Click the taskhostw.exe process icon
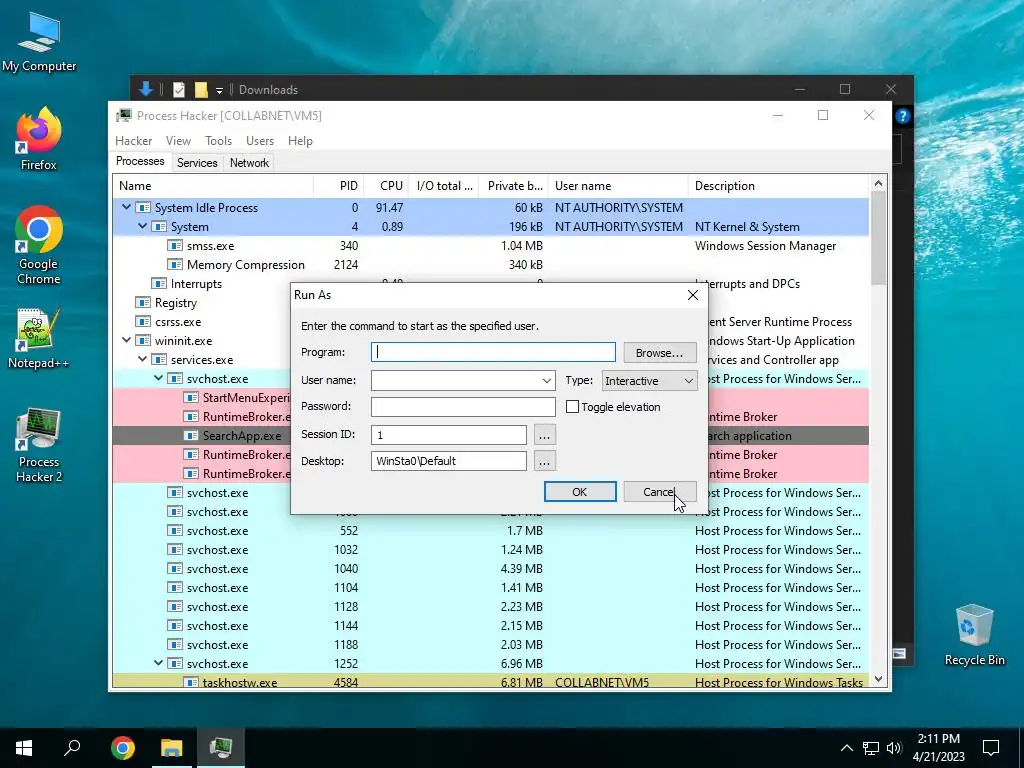The width and height of the screenshot is (1024, 768). (x=191, y=682)
